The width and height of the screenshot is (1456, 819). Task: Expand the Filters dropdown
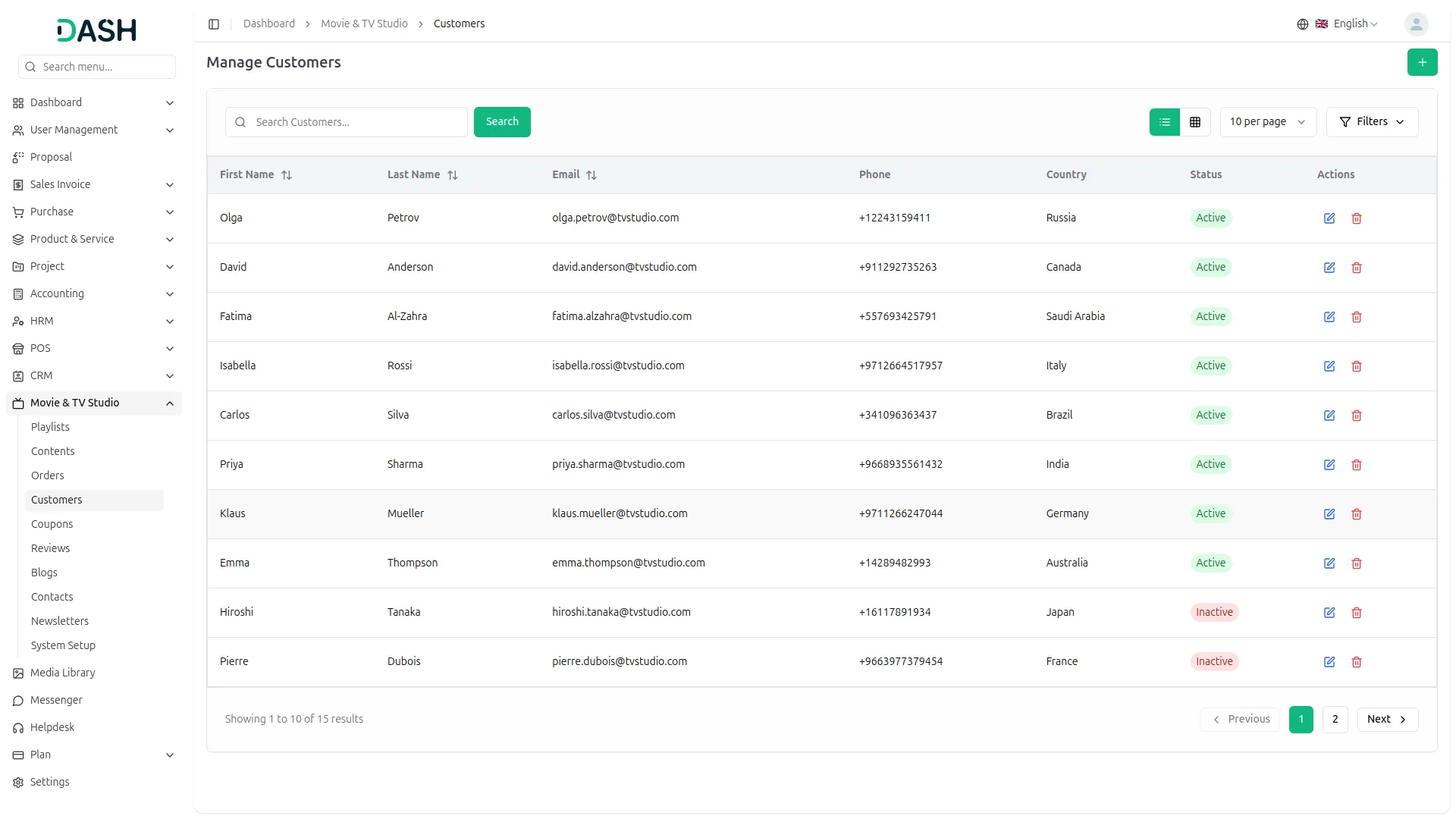(1371, 122)
